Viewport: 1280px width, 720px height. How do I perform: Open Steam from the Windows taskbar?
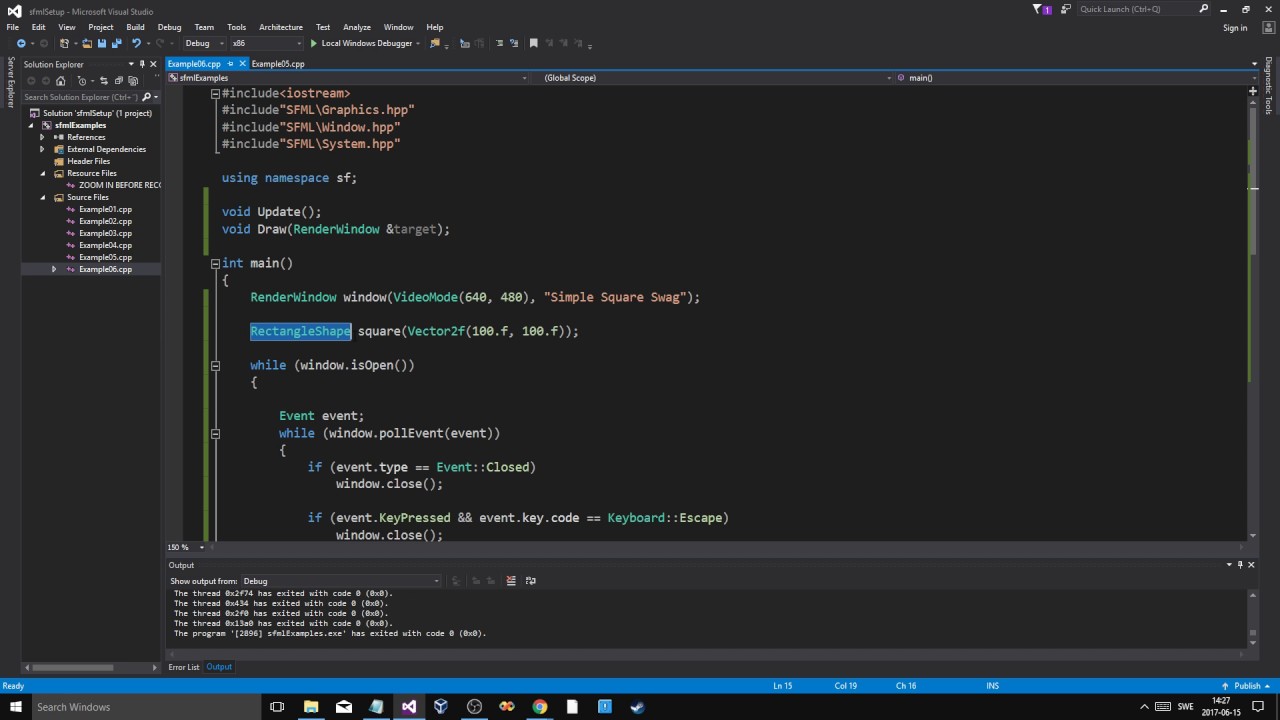(x=637, y=706)
